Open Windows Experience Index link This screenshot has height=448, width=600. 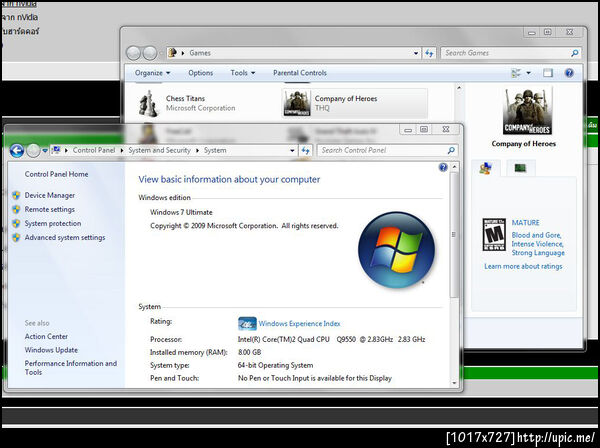299,324
